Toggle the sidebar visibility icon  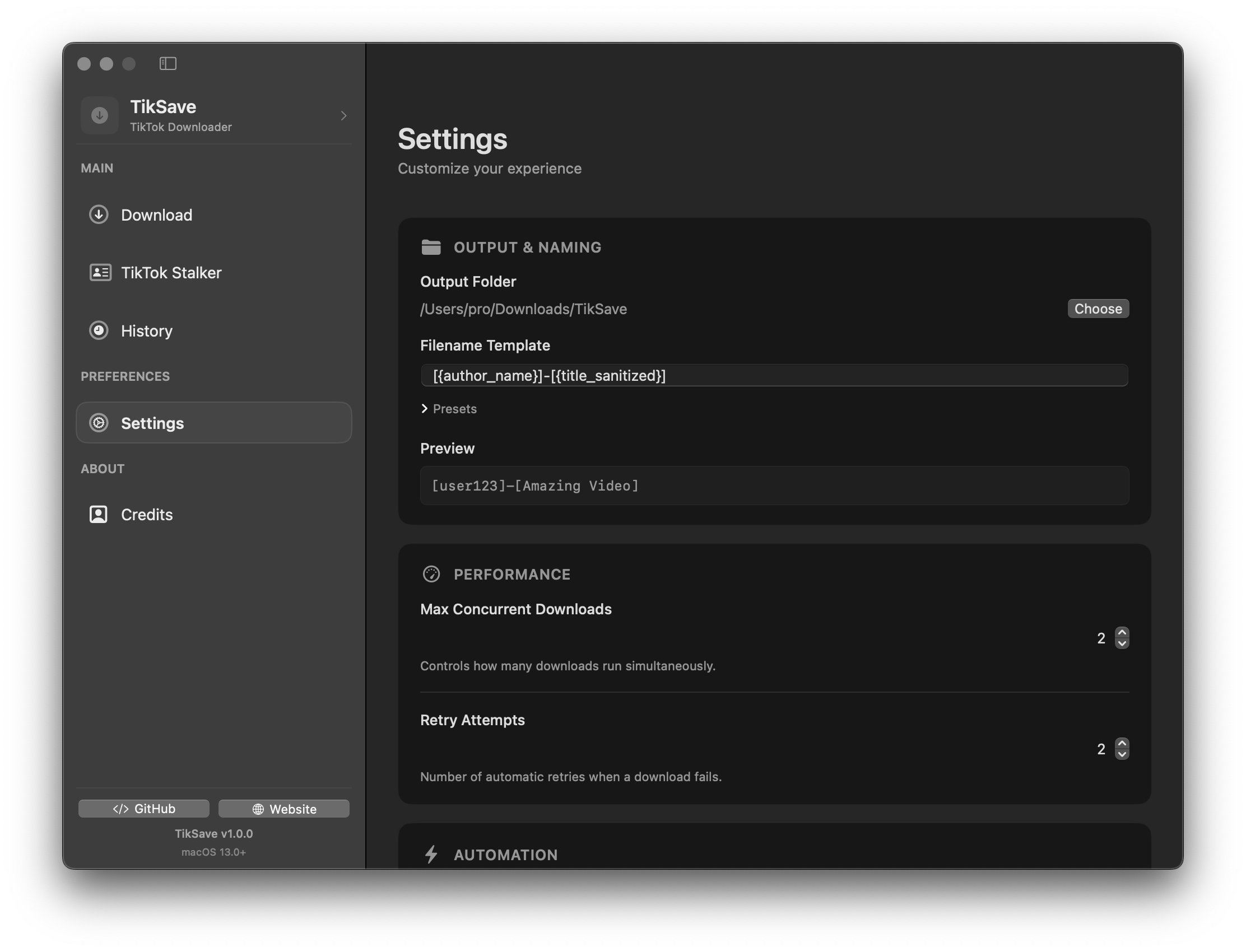(x=168, y=63)
